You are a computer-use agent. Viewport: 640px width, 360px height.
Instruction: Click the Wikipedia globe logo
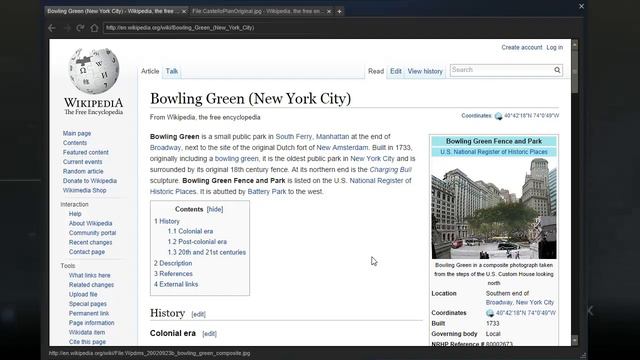94,71
